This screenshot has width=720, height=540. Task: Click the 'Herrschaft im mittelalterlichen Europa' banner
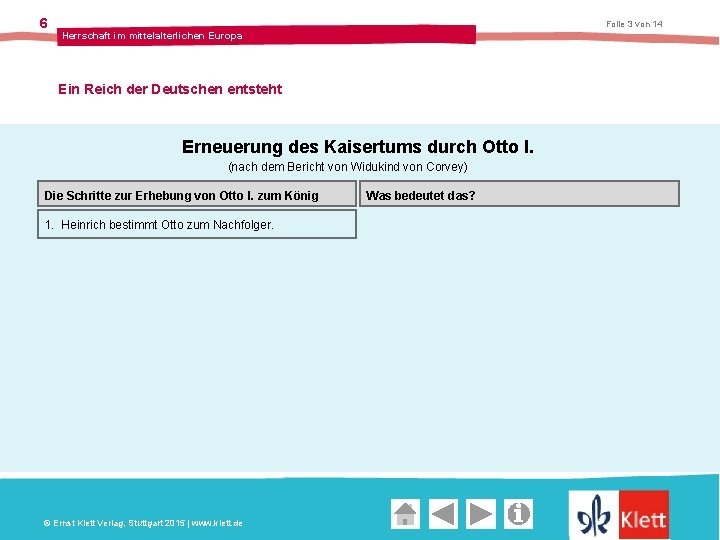pyautogui.click(x=266, y=35)
